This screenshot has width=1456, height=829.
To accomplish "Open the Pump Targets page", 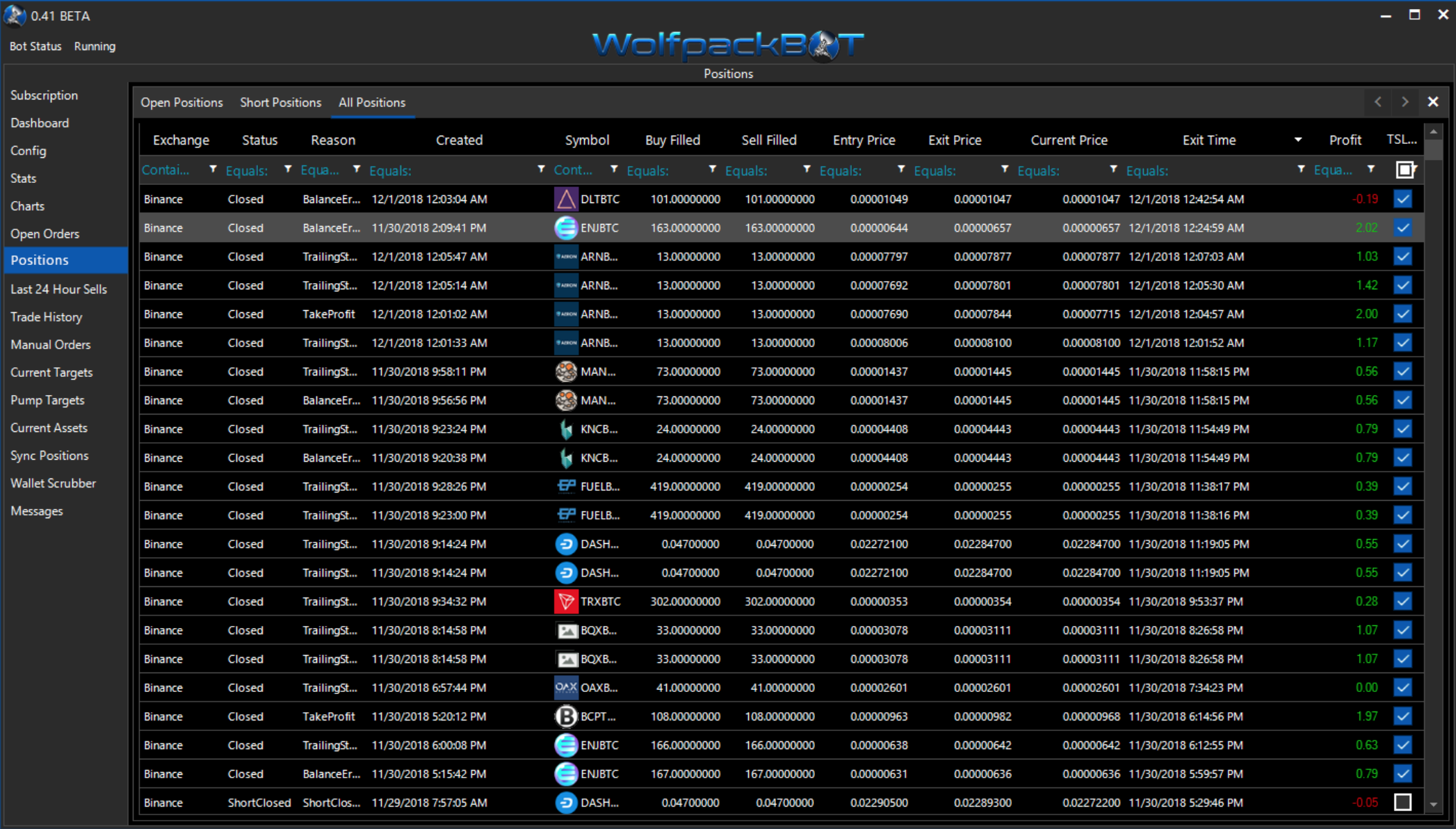I will pos(47,401).
